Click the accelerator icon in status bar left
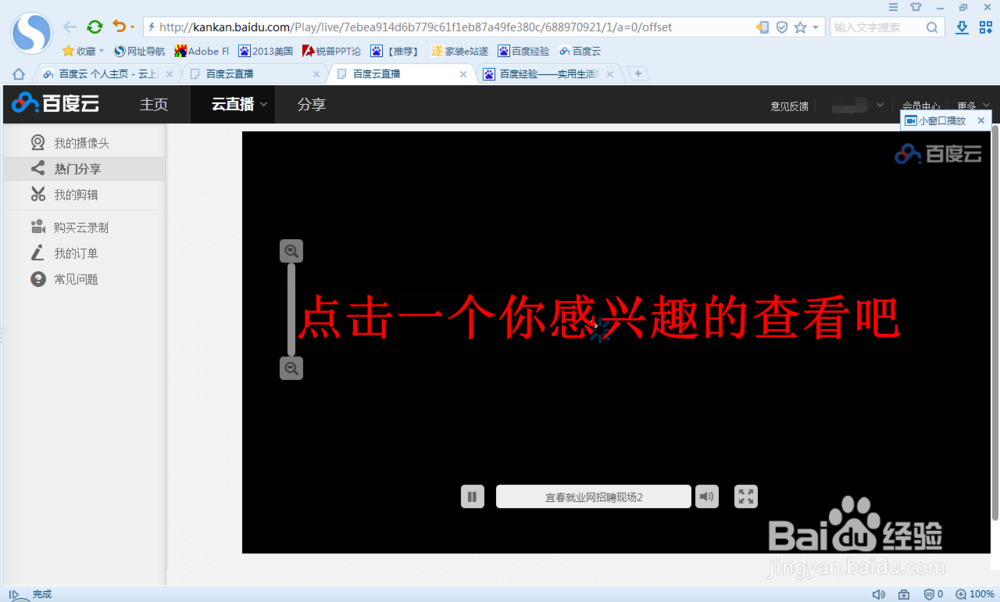Screen dimensions: 1000x602 pos(14,594)
